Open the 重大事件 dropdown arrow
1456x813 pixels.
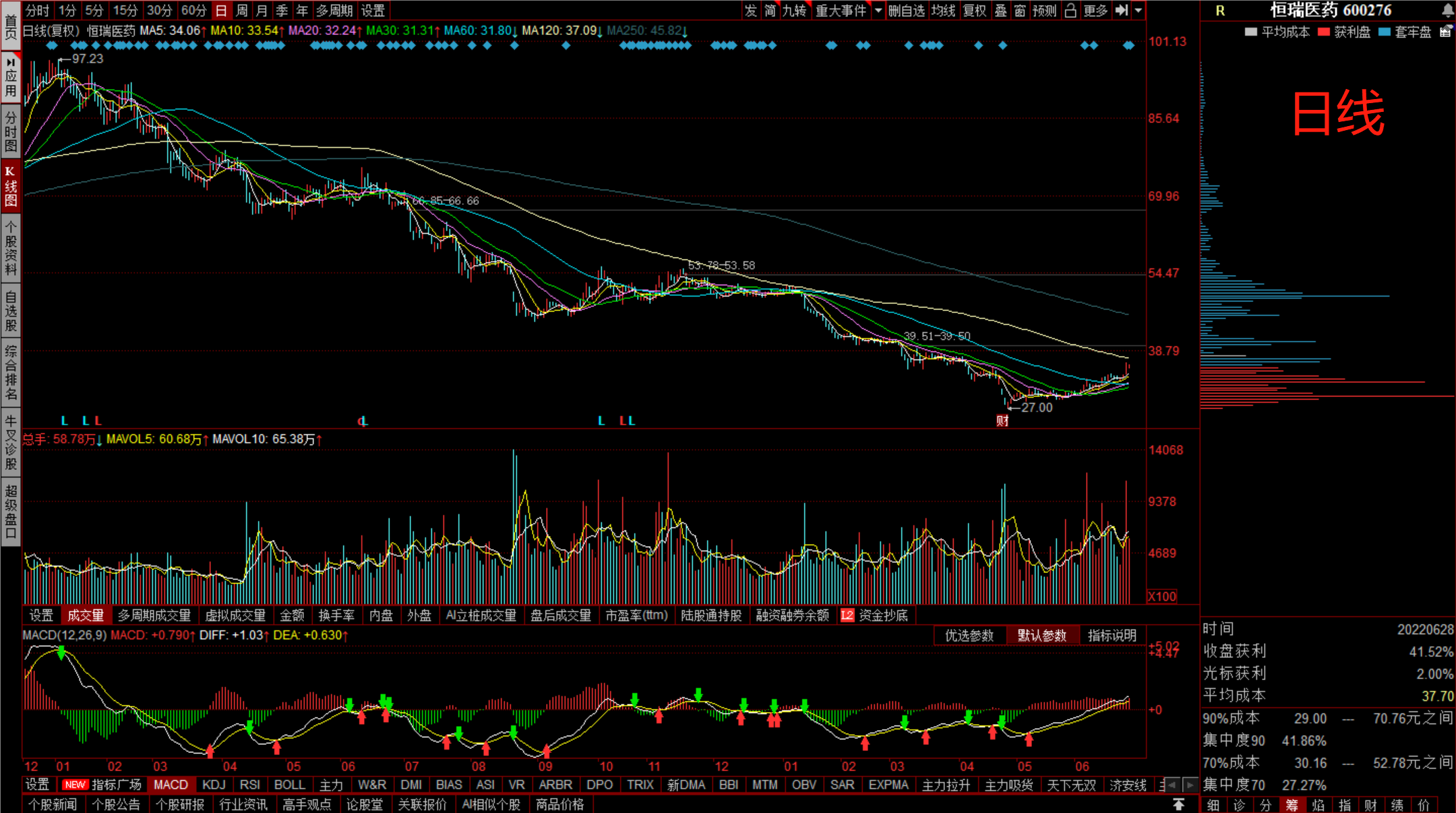coord(878,10)
